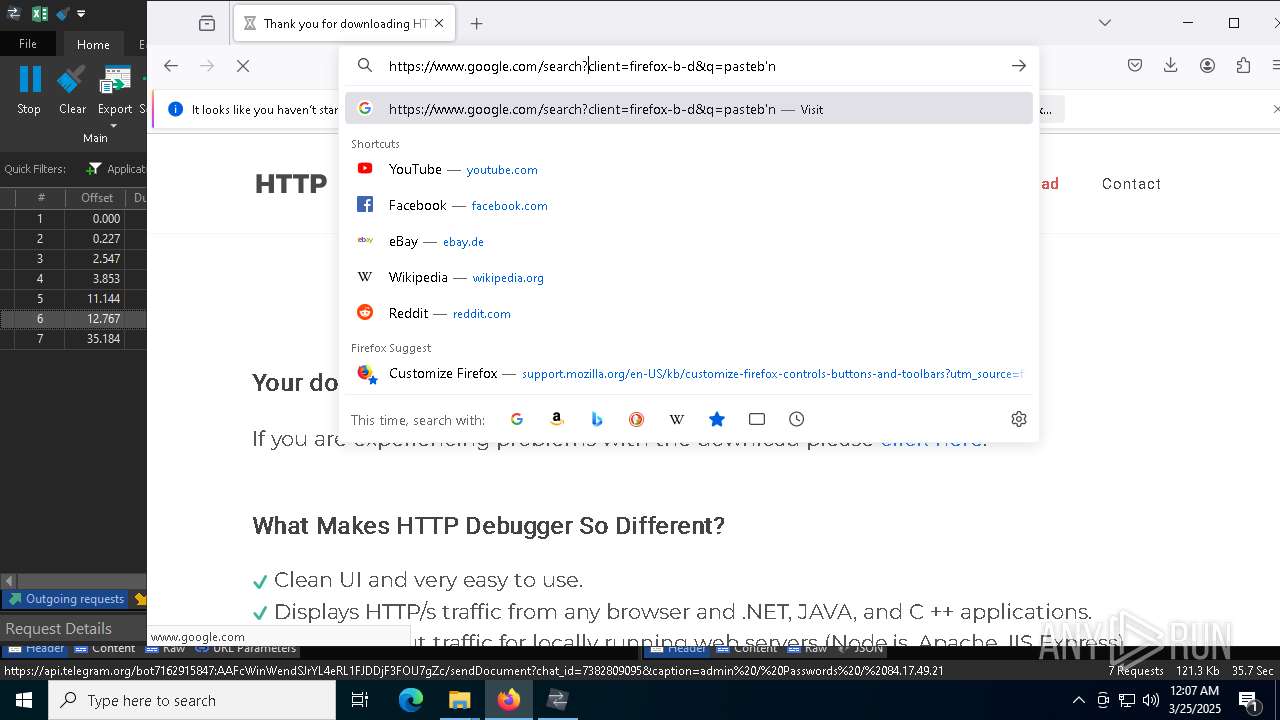Select request row with offset 0.000
The width and height of the screenshot is (1280, 720).
click(x=74, y=218)
